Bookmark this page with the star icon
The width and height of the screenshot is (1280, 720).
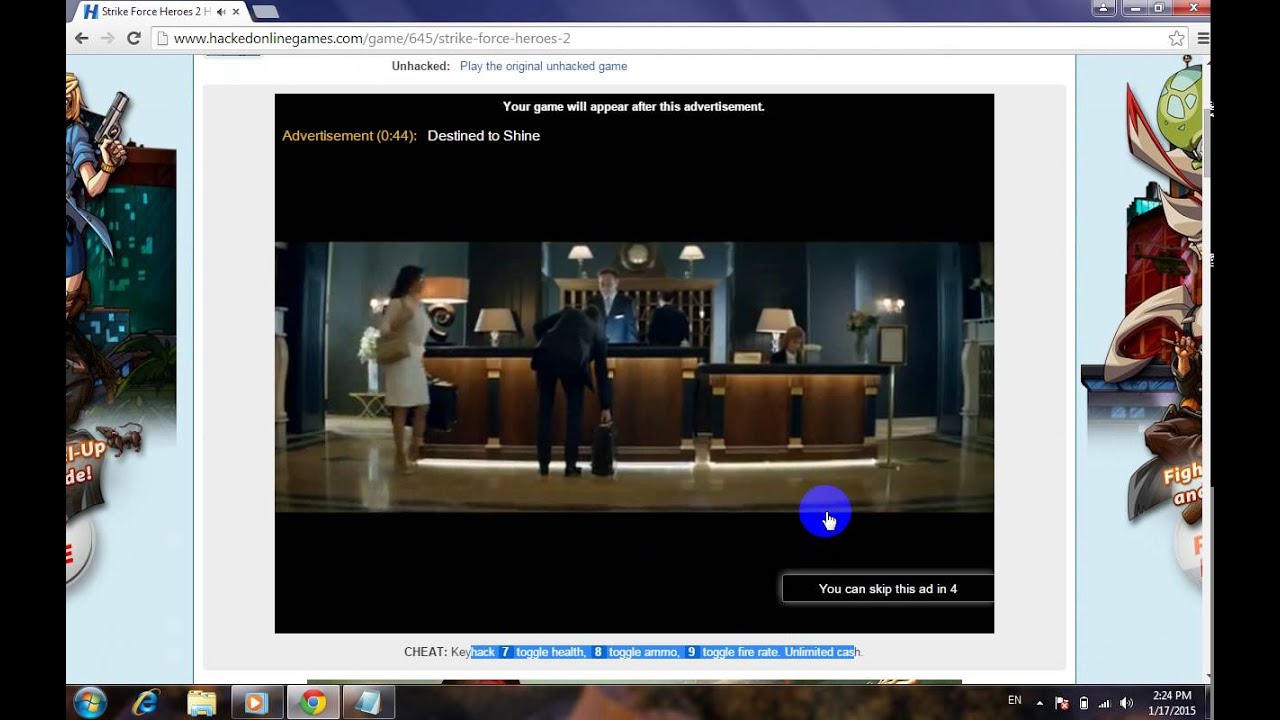pos(1177,38)
